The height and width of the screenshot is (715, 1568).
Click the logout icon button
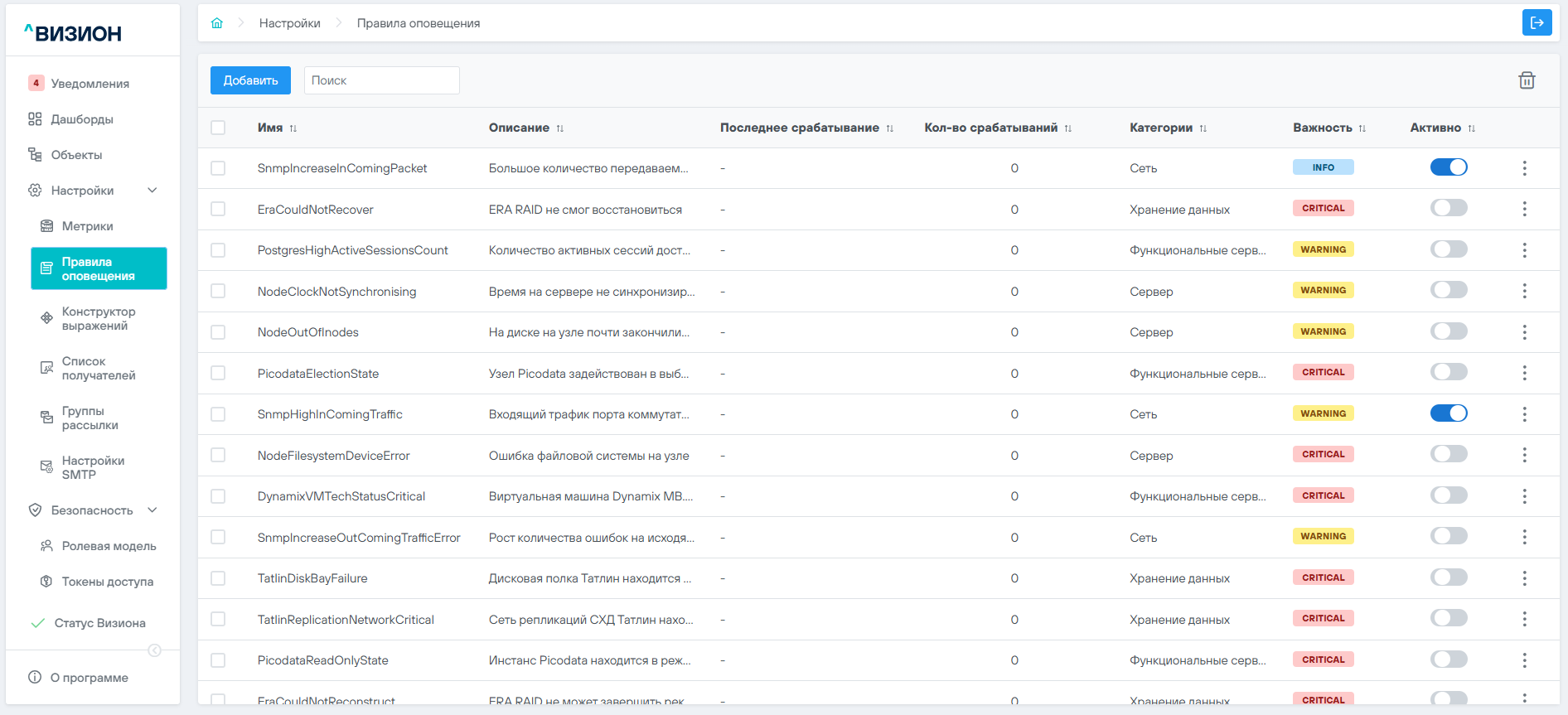pyautogui.click(x=1537, y=22)
